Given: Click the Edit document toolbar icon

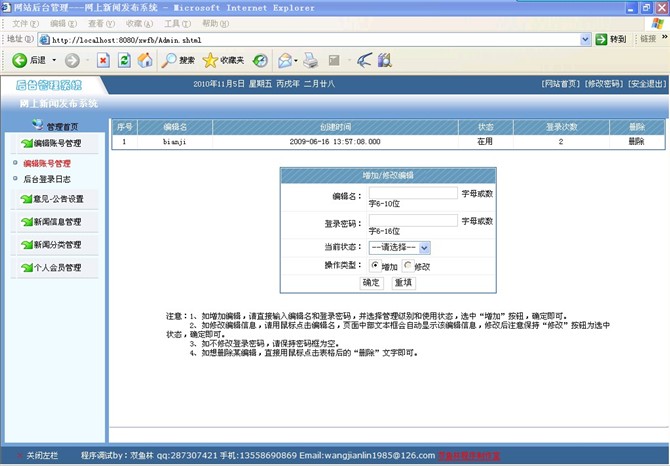Looking at the screenshot, I should click(334, 60).
